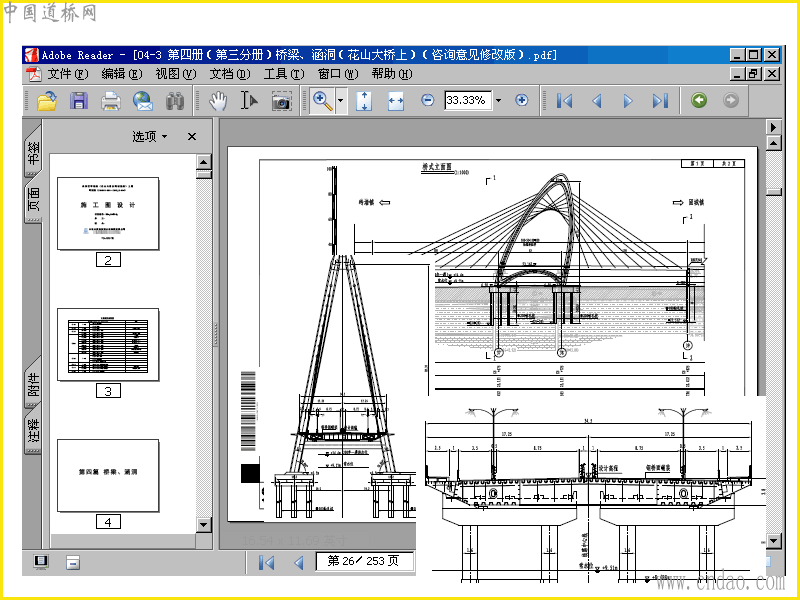Choose the text Select tool
The width and height of the screenshot is (800, 600).
click(249, 100)
